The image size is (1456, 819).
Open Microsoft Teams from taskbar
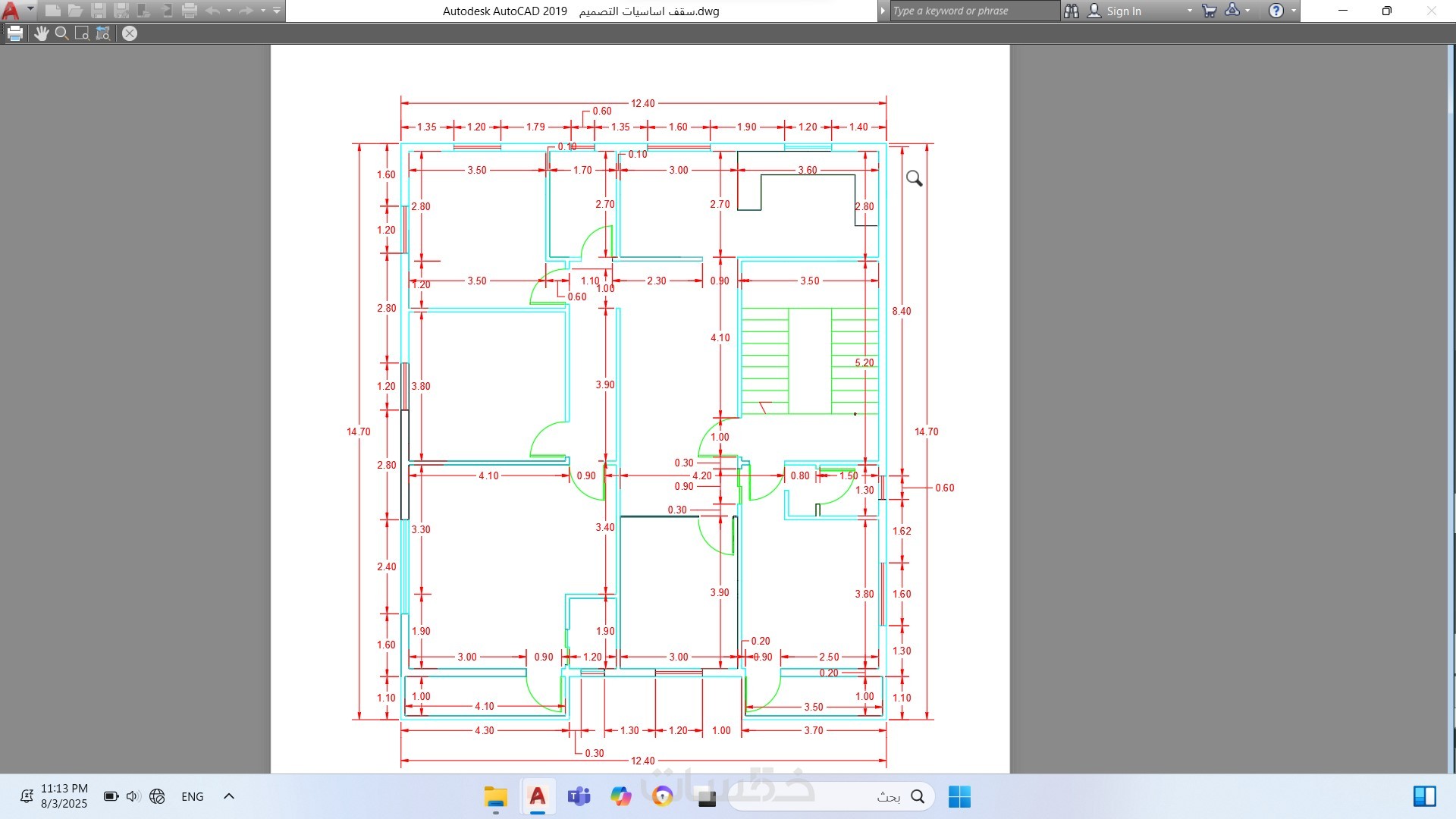click(579, 797)
